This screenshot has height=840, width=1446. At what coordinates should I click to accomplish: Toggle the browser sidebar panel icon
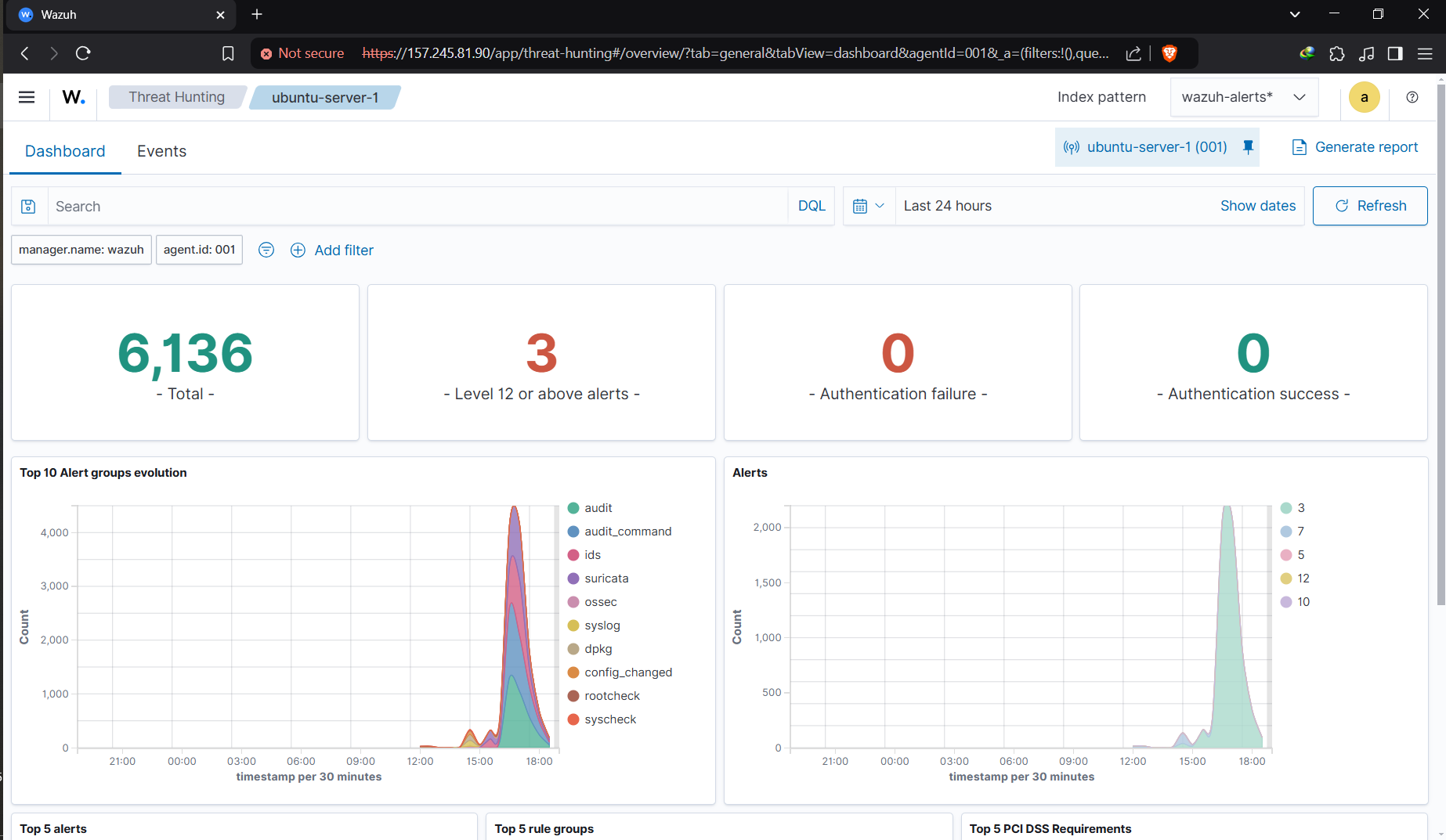[1395, 53]
